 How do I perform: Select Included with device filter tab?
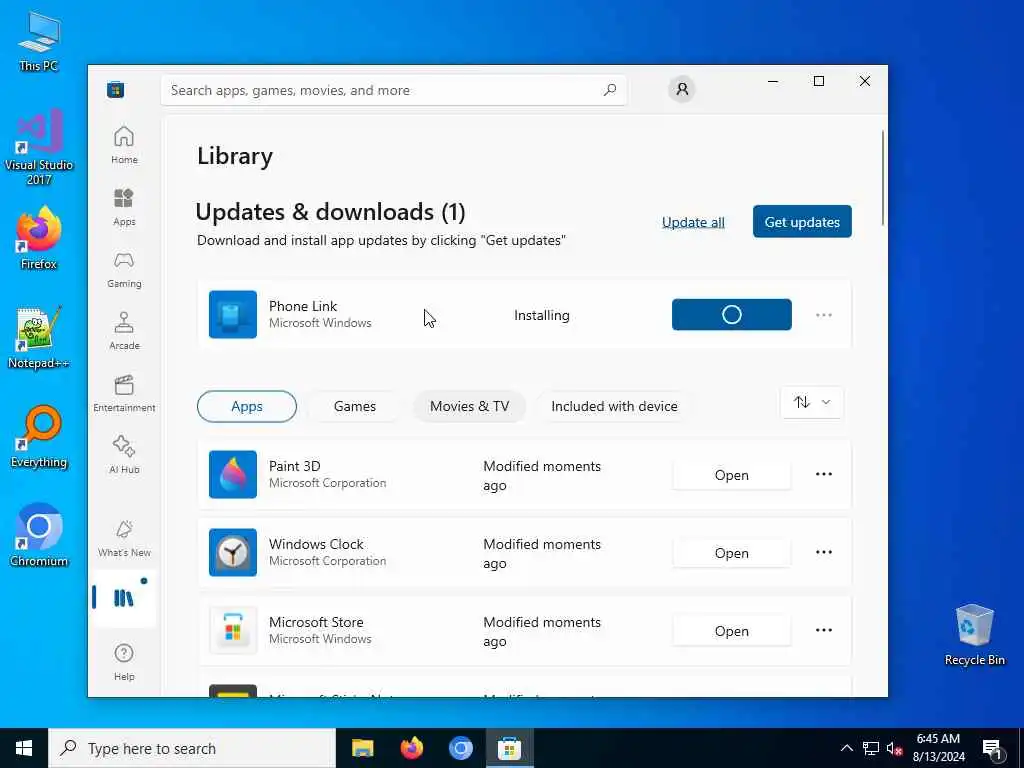click(x=615, y=406)
